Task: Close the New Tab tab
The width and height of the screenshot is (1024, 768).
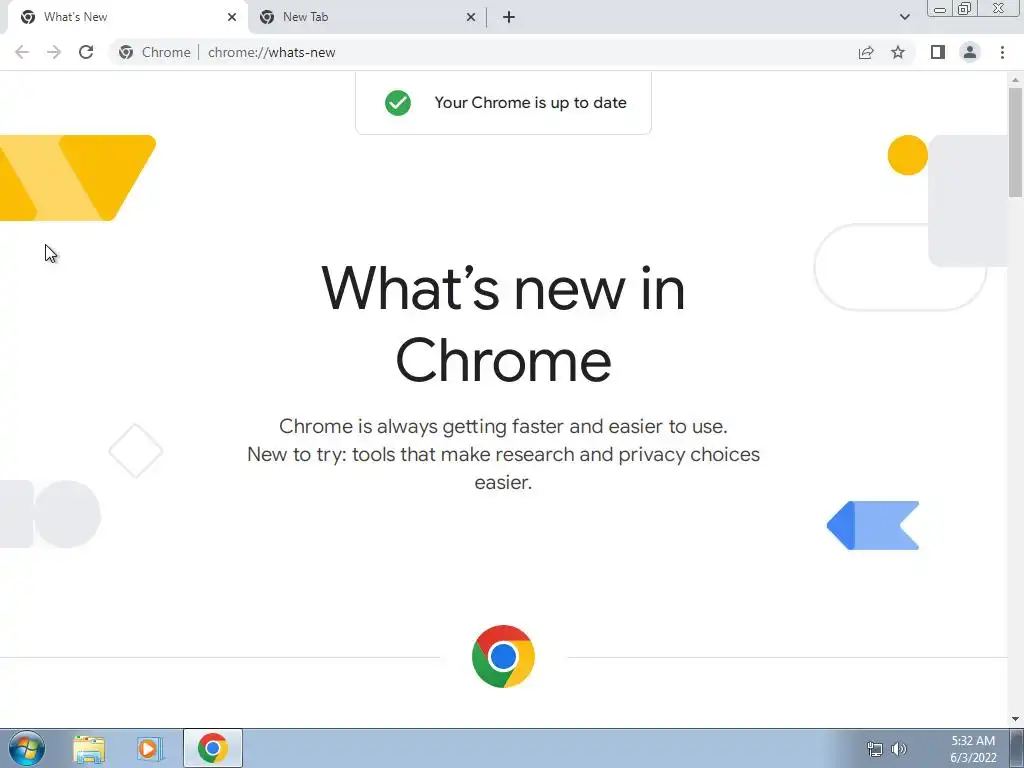Action: (x=471, y=17)
